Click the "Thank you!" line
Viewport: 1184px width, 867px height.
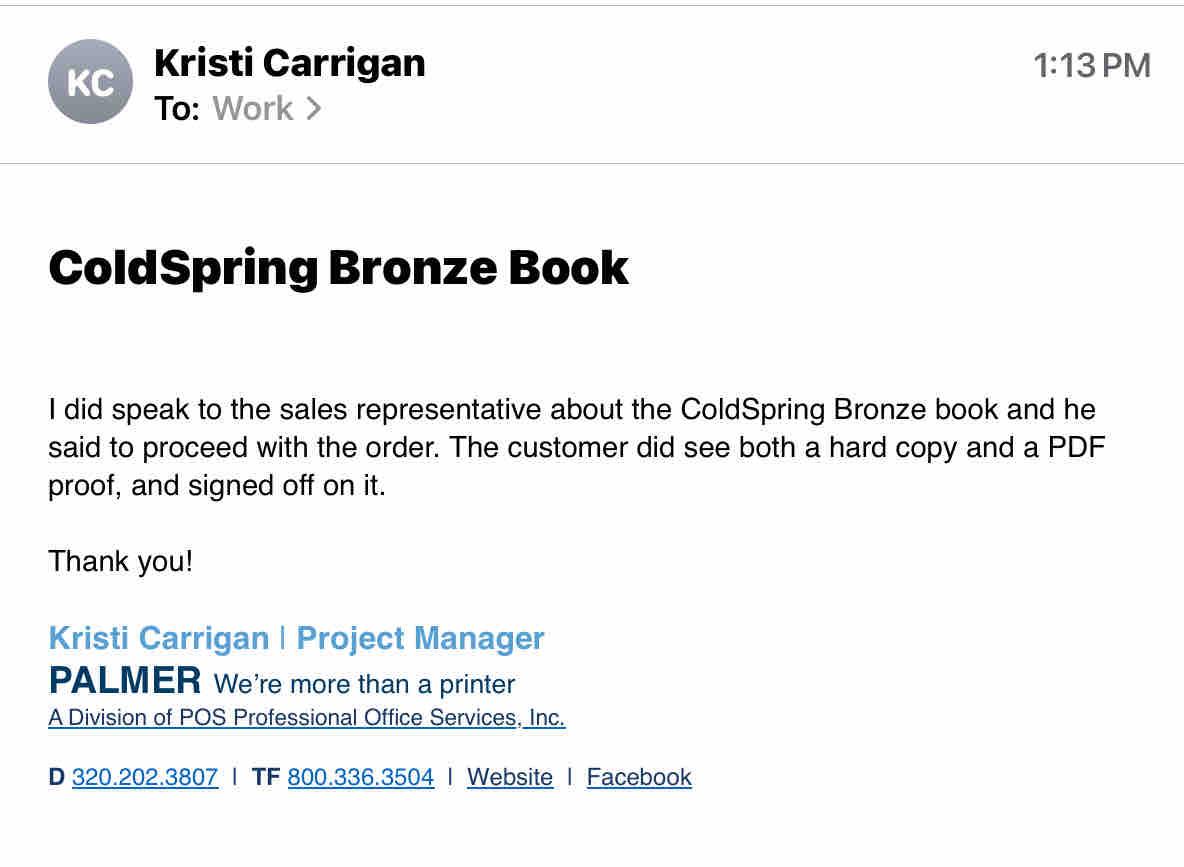tap(120, 561)
